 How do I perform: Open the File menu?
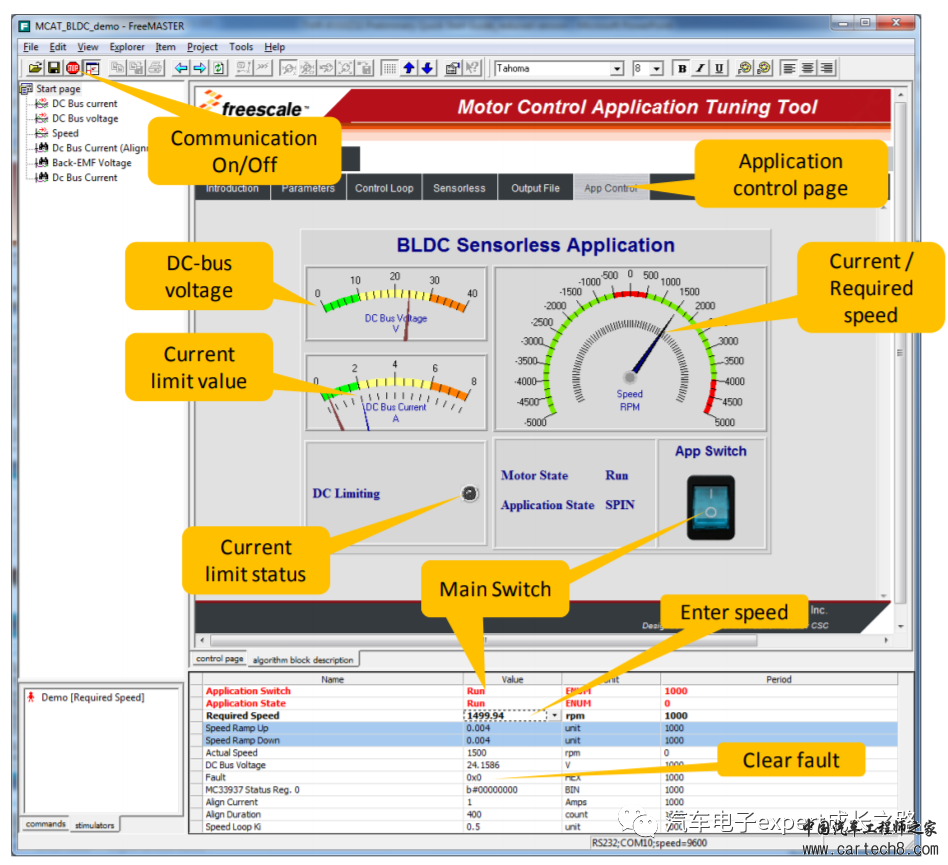(x=31, y=47)
